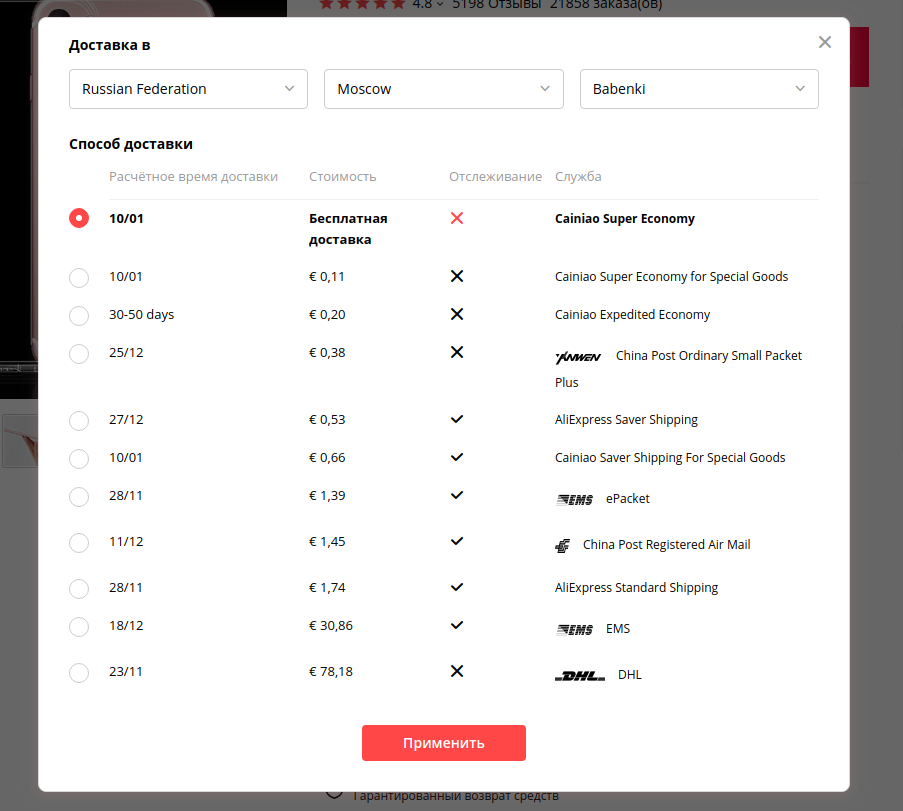Select the € 0,11 Special Goods shipping option

coord(79,277)
